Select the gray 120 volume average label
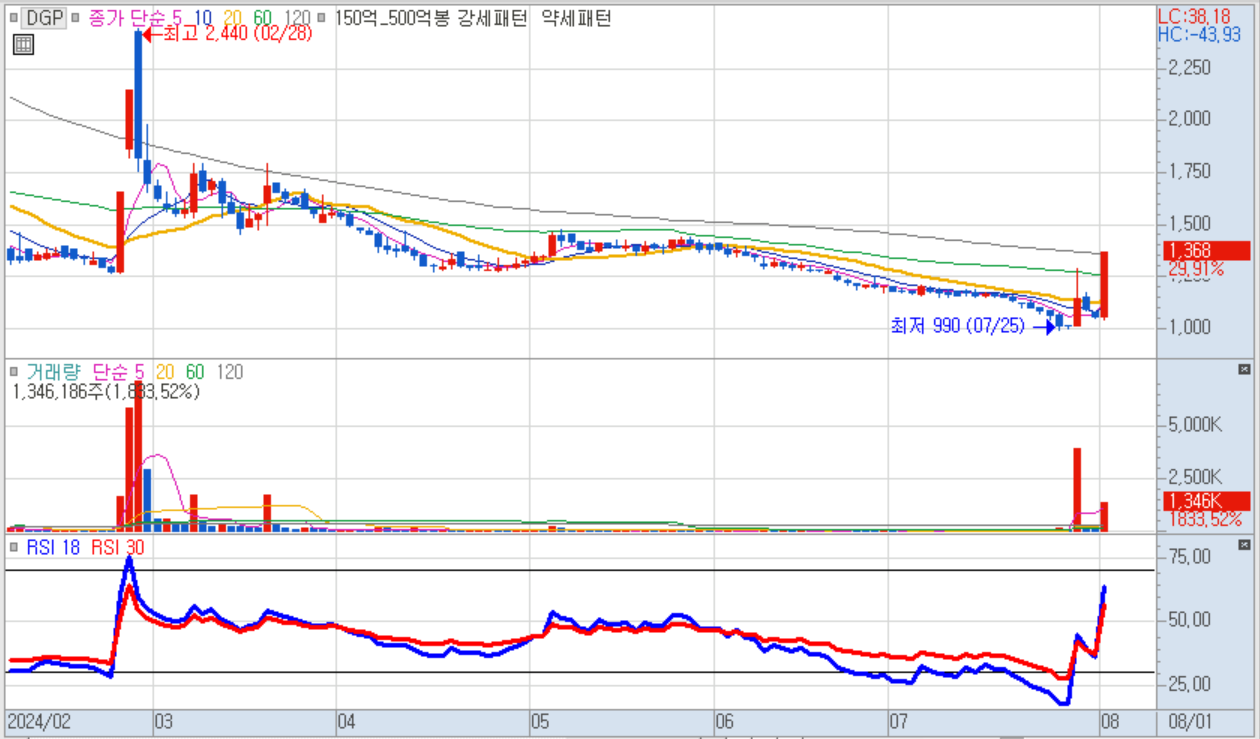Viewport: 1260px width, 739px height. click(230, 372)
